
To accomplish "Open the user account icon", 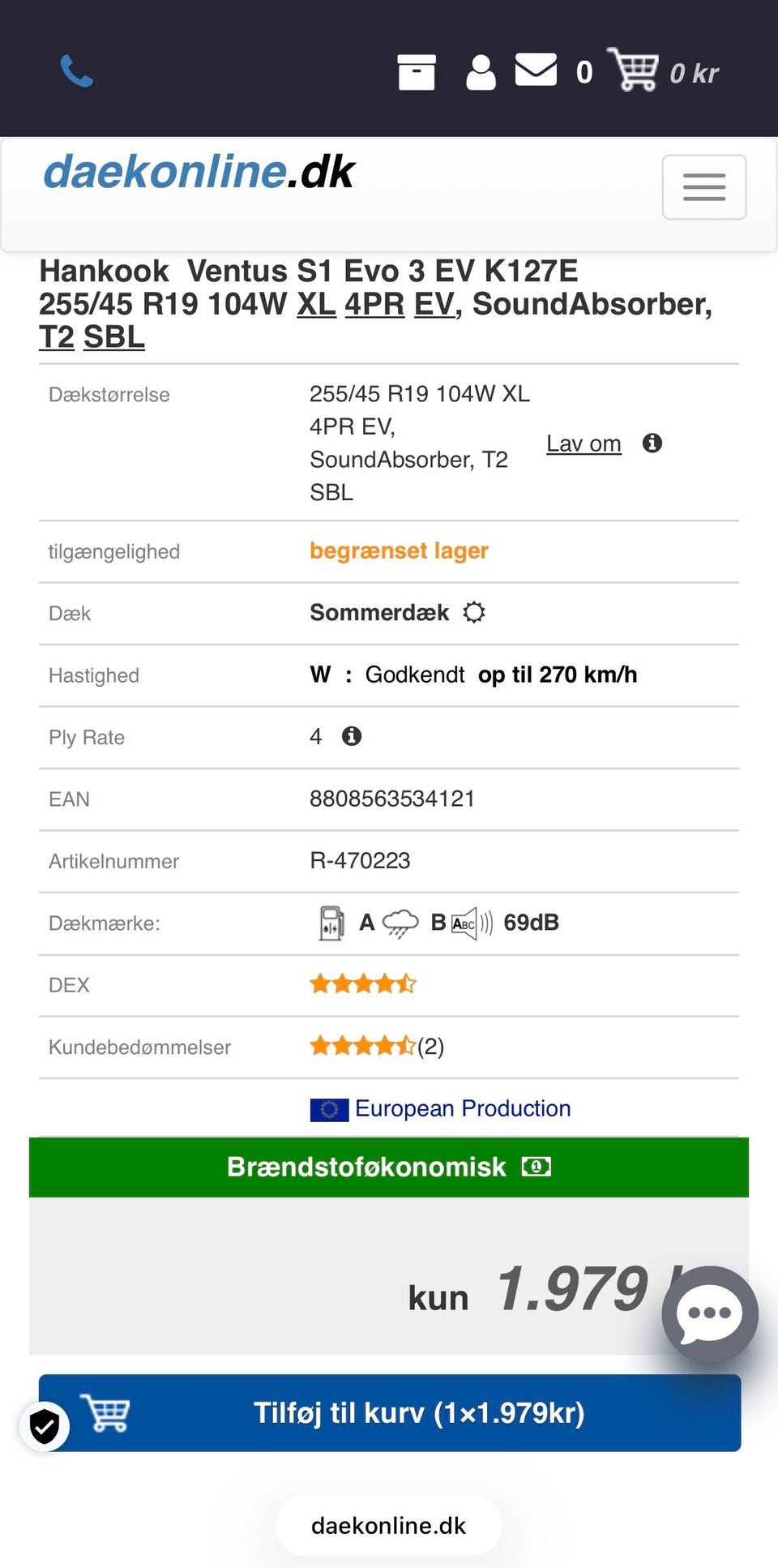I will tap(481, 72).
